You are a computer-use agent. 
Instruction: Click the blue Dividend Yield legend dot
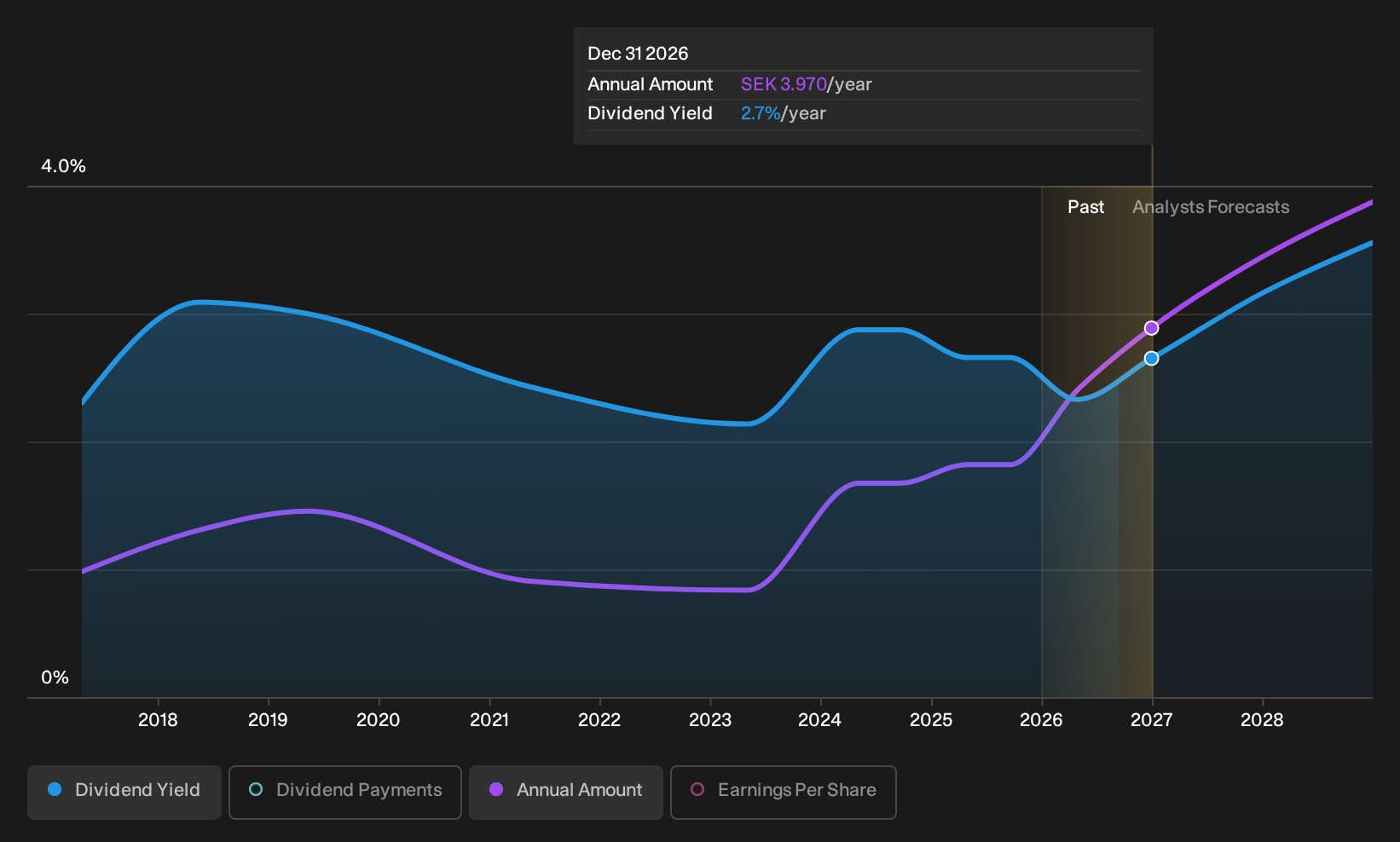55,789
